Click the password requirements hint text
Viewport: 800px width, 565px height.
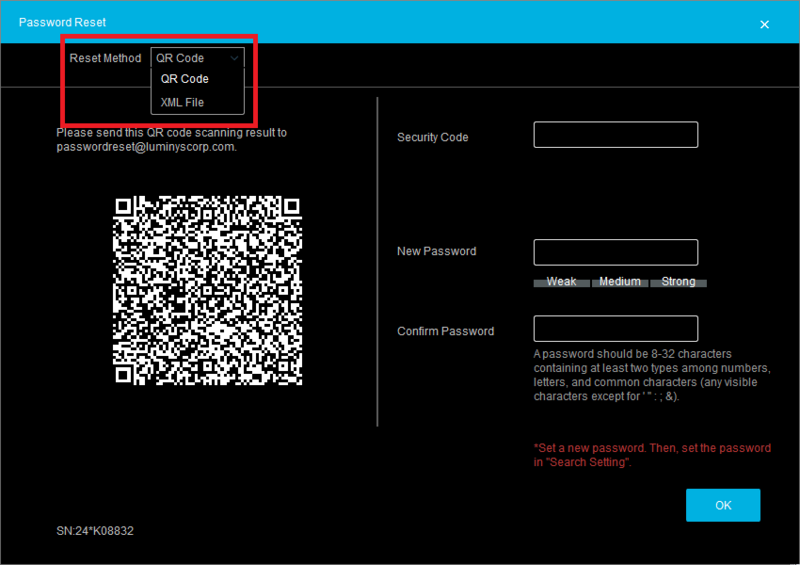pos(652,375)
